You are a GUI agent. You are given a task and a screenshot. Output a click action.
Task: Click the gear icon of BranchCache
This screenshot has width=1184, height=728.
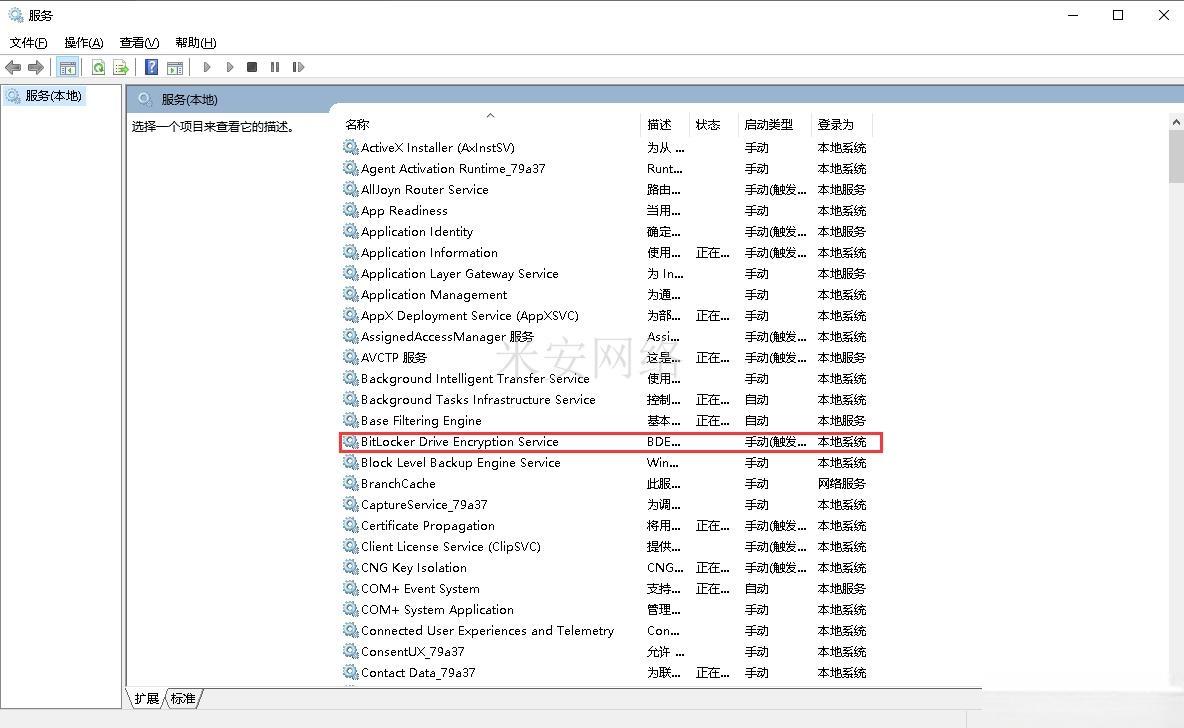click(350, 484)
